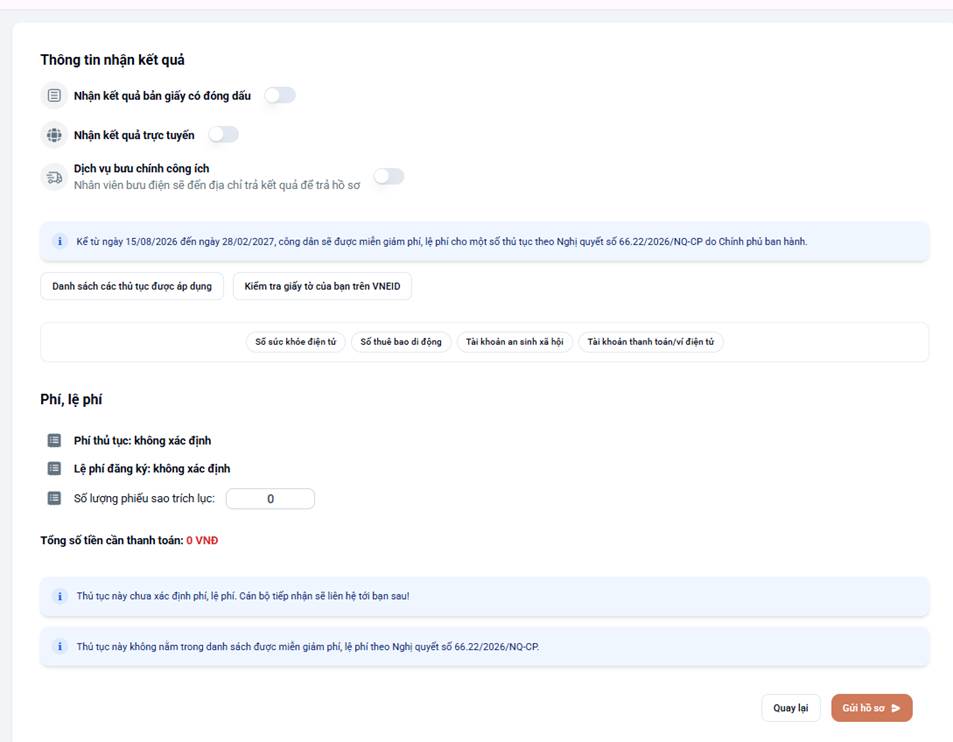The width and height of the screenshot is (953, 742).
Task: Toggle Dịch vụ bưu chính công ích switch
Action: point(389,176)
